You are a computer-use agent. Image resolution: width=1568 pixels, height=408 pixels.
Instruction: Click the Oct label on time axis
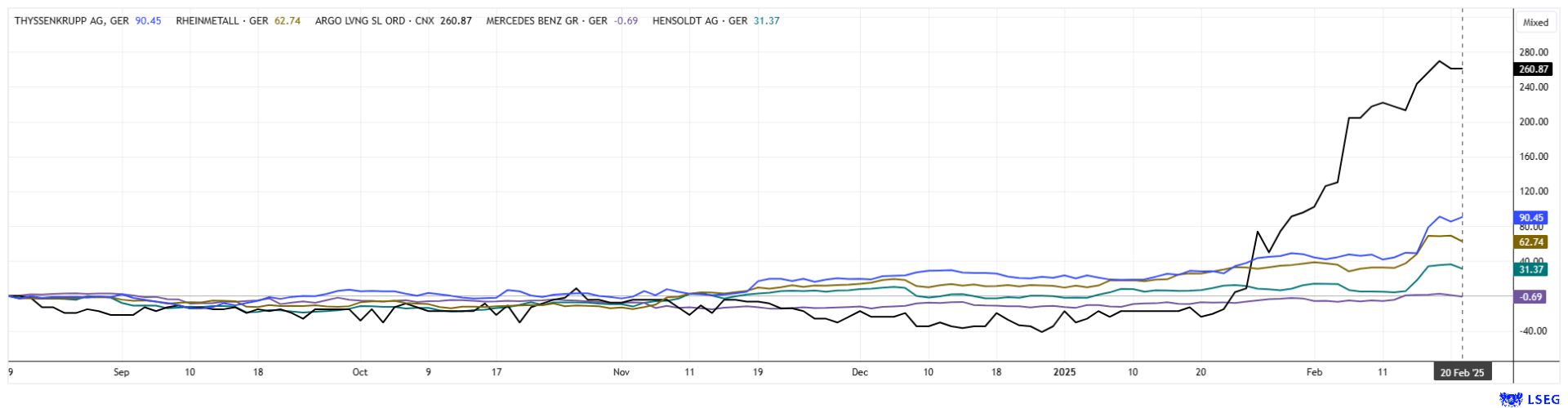click(360, 373)
